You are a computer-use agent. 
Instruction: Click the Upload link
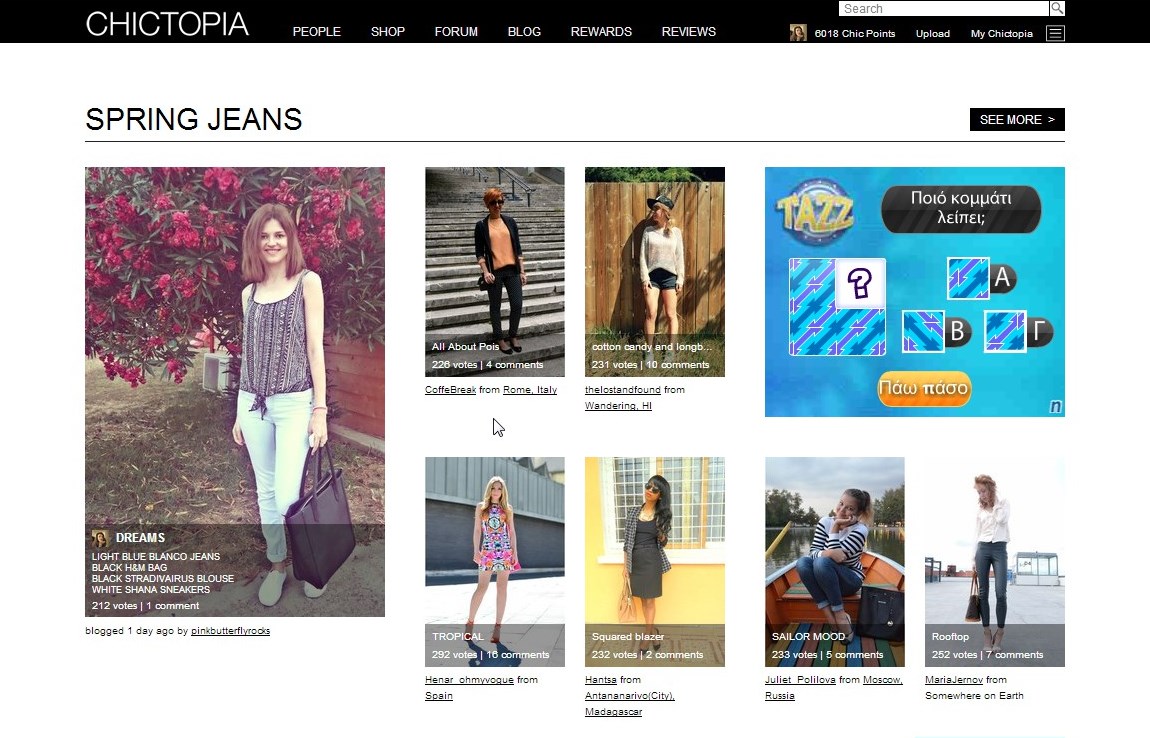(932, 34)
